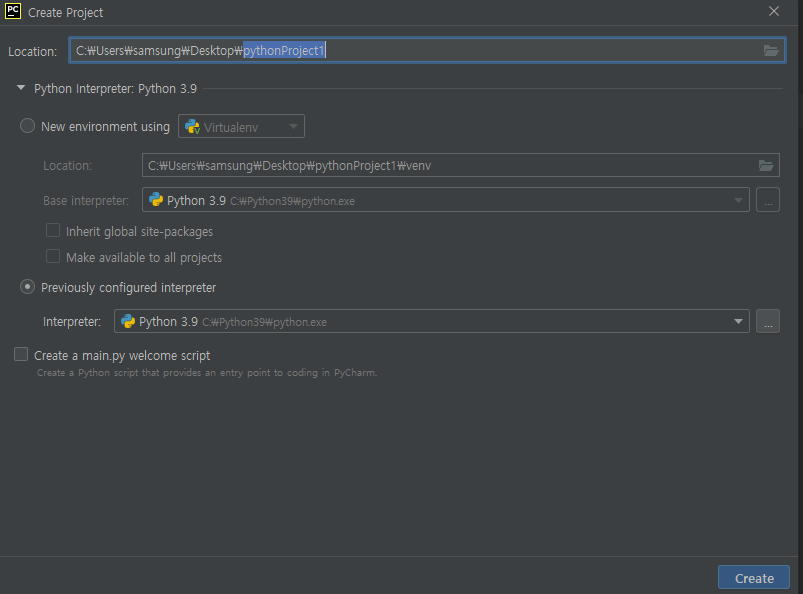Browse folder for project Location field
Screen dimensions: 803x594
[x=771, y=50]
